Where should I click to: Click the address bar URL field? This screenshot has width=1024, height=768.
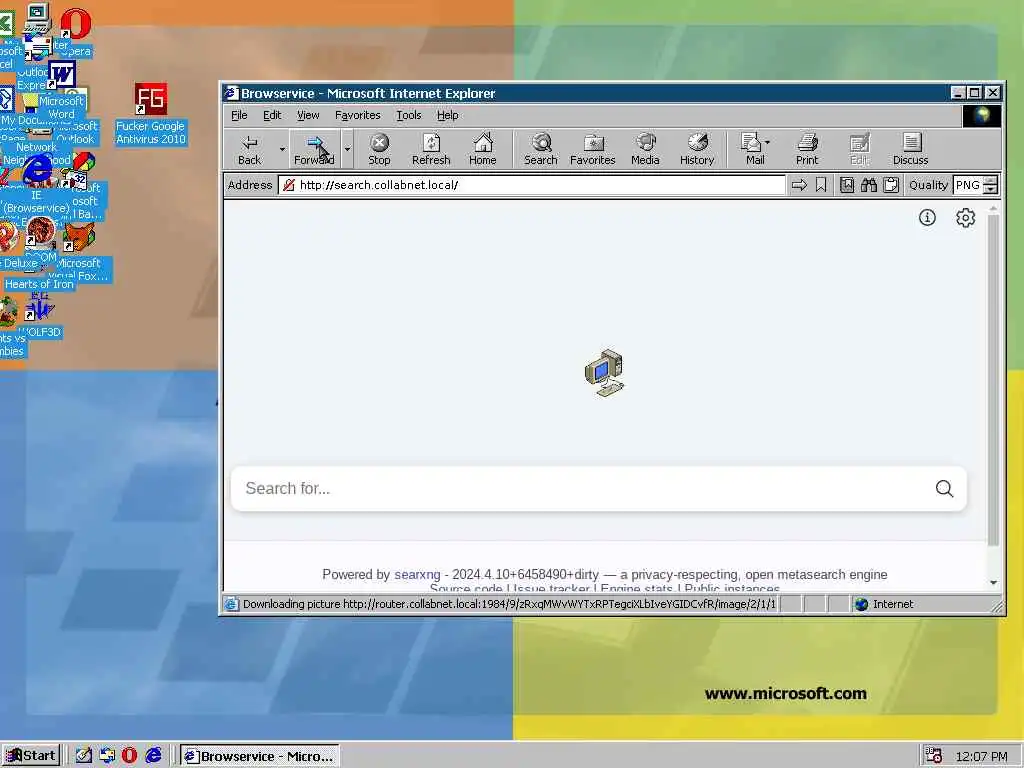click(532, 185)
